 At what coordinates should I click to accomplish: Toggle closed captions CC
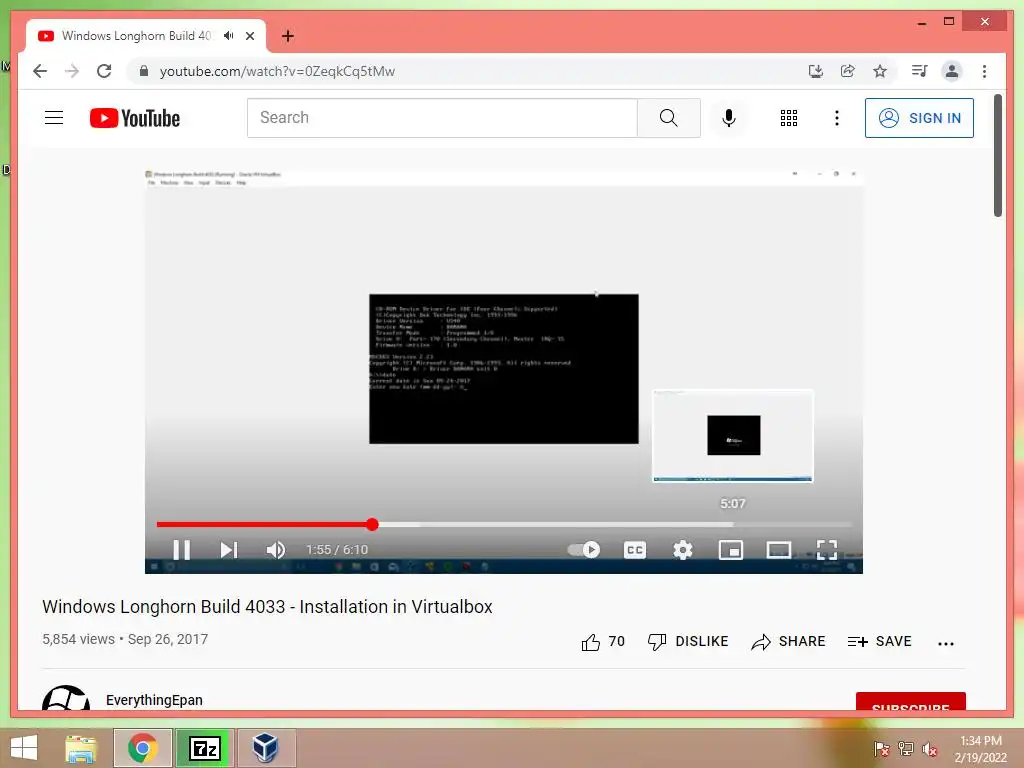click(635, 550)
